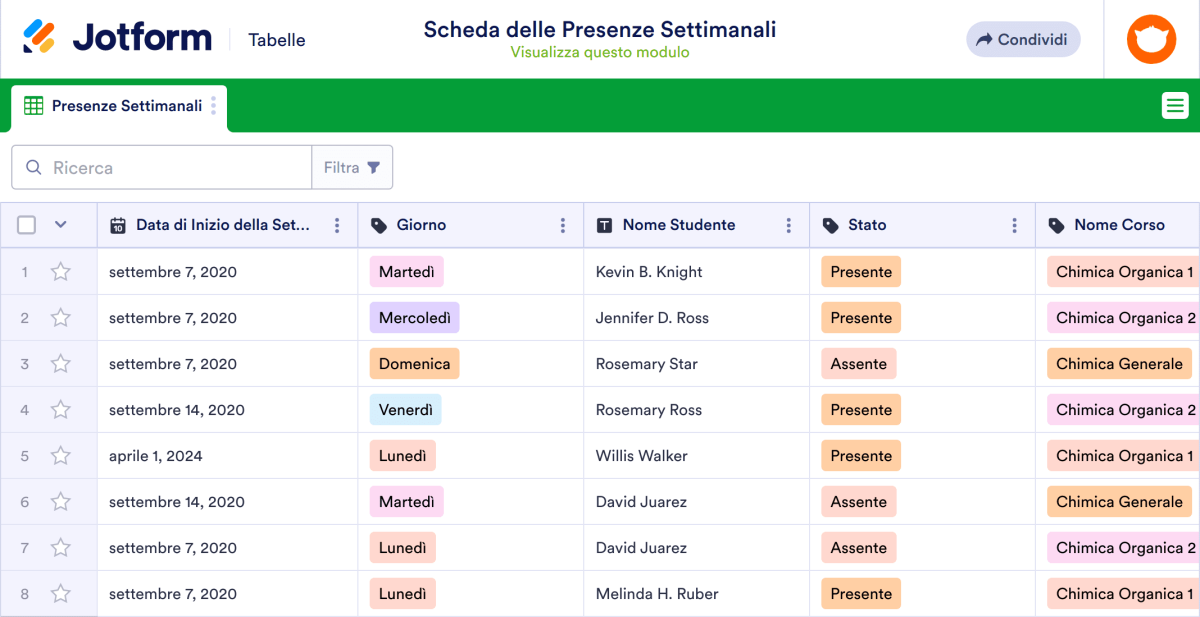
Task: Toggle the select-all checkbox in the header row
Action: (26, 225)
